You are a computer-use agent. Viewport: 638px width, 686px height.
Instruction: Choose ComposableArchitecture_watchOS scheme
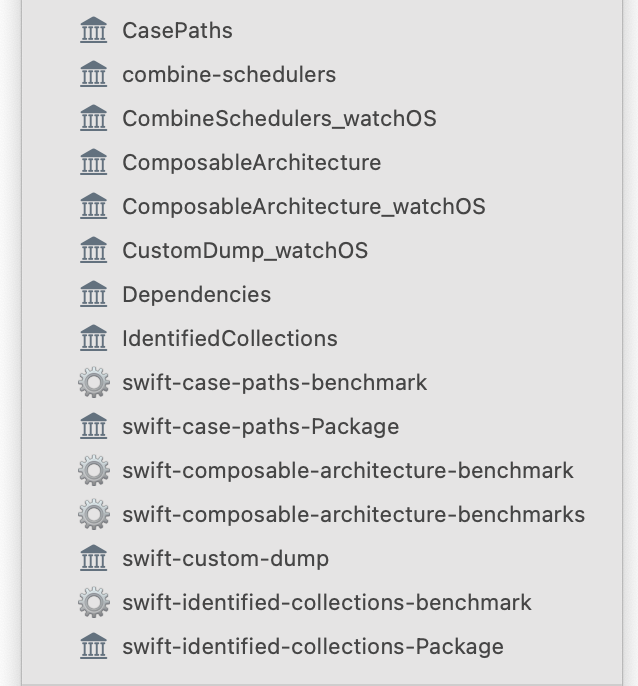pos(322,206)
